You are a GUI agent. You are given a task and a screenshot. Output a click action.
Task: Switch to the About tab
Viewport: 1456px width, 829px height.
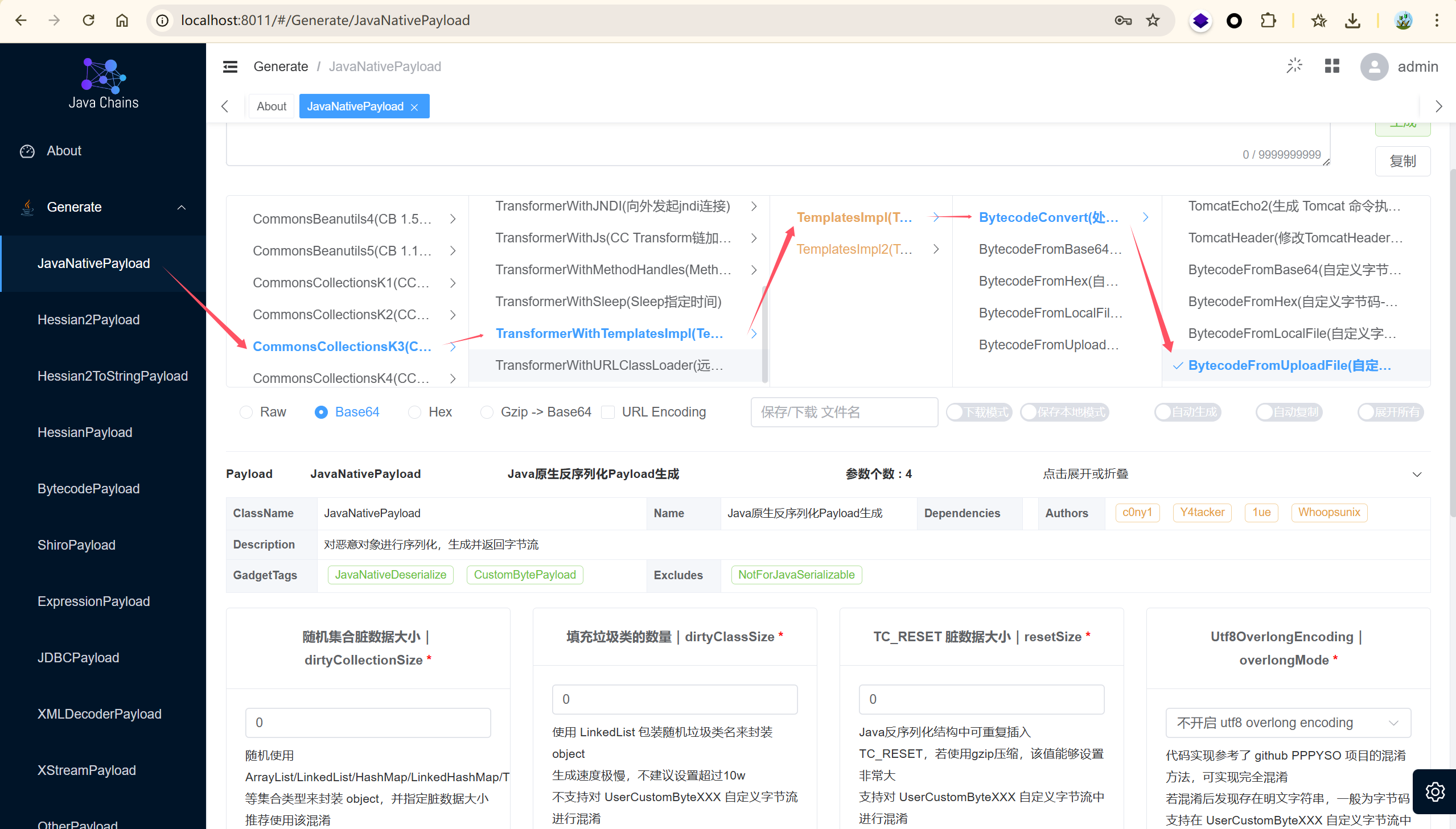[x=271, y=106]
